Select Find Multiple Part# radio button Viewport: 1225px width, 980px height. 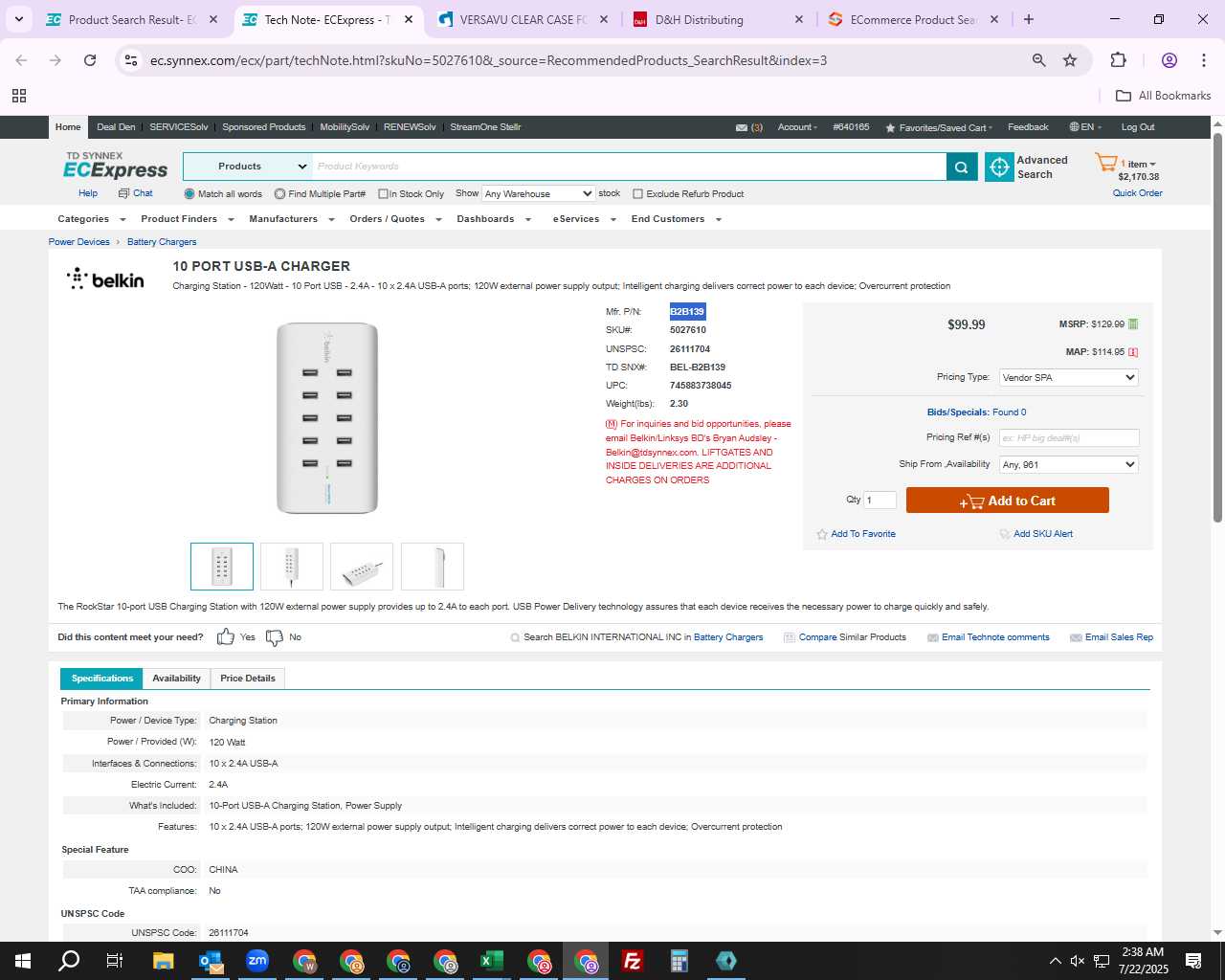pyautogui.click(x=279, y=194)
